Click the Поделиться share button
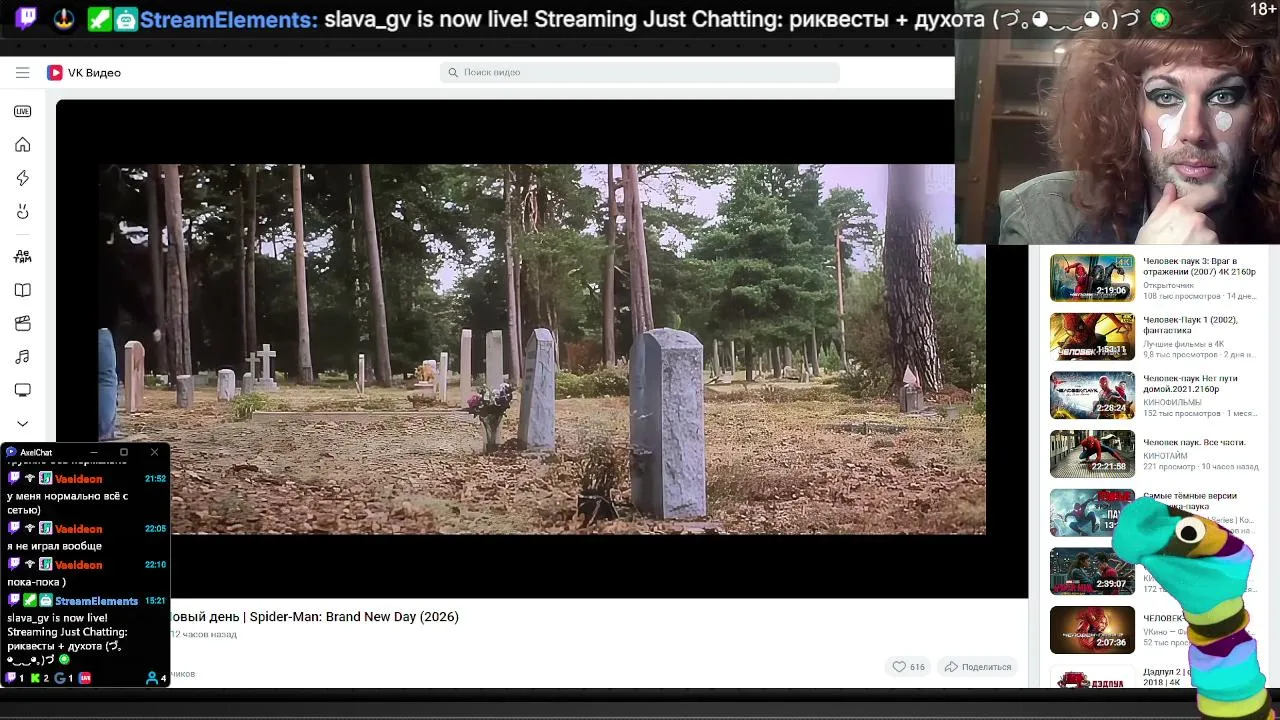The image size is (1280, 720). [978, 667]
